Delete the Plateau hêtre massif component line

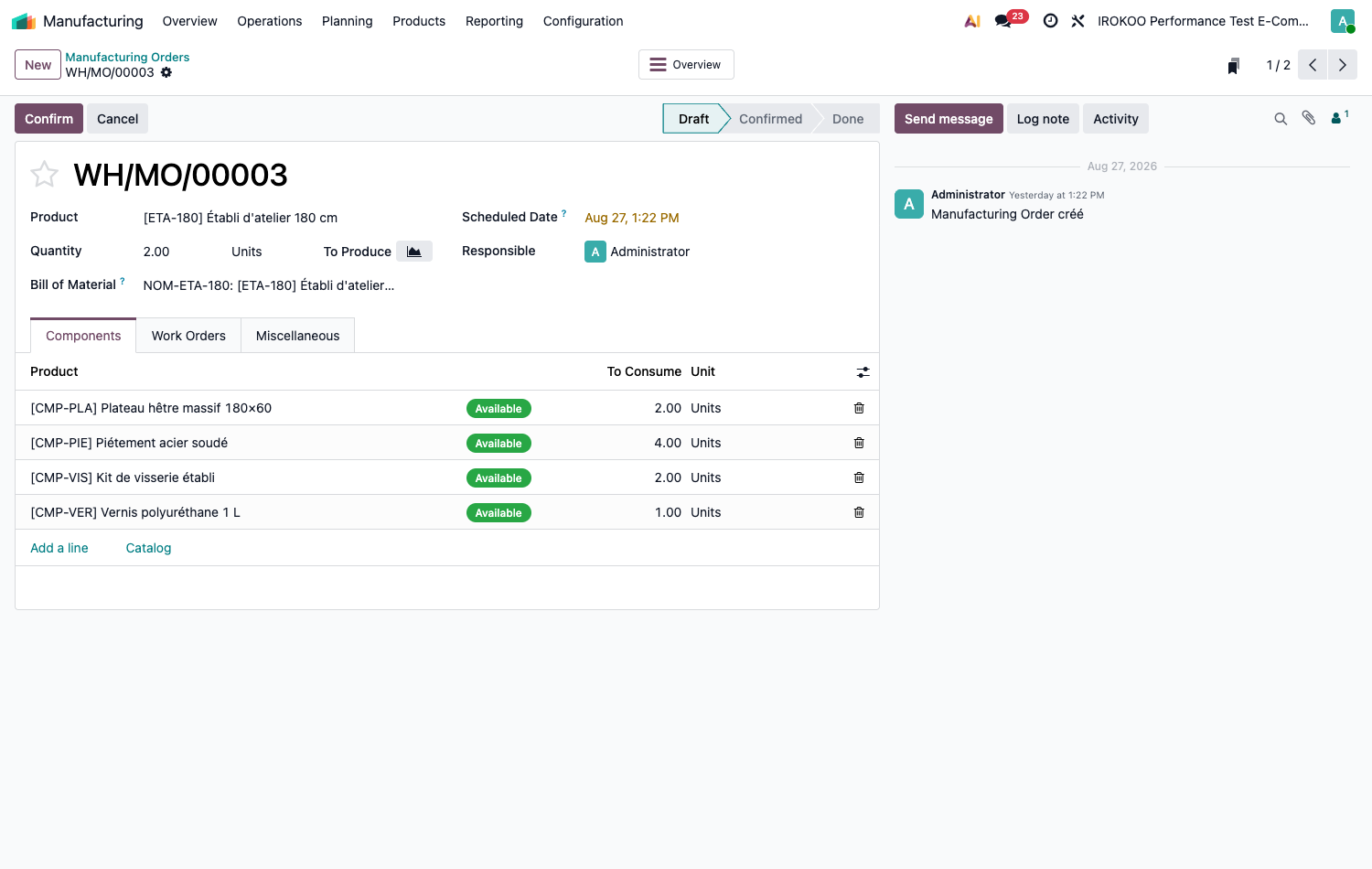point(859,408)
